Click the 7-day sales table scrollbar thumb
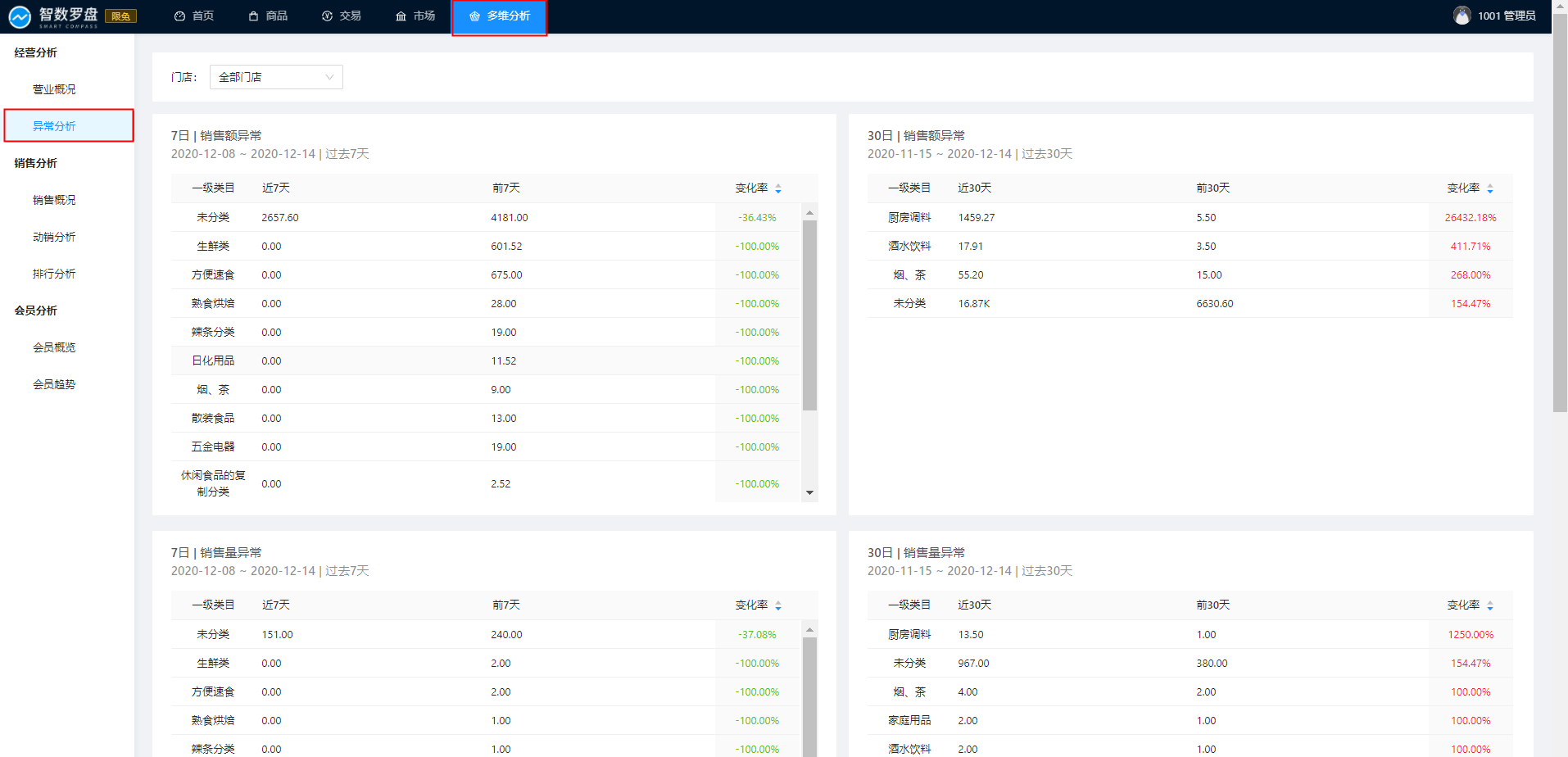The height and width of the screenshot is (757, 1568). click(x=809, y=315)
